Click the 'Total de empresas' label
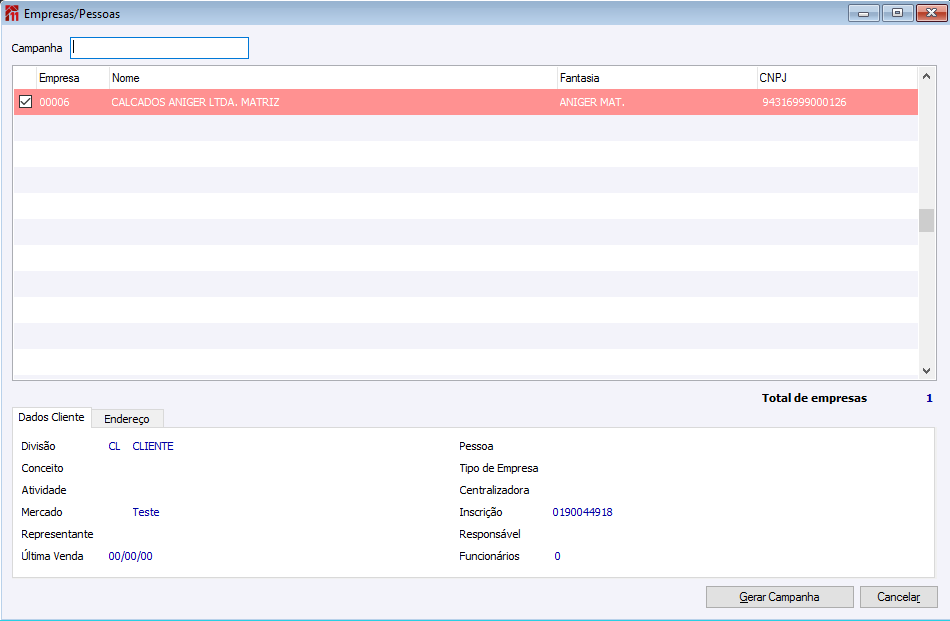This screenshot has height=621, width=950. [814, 398]
